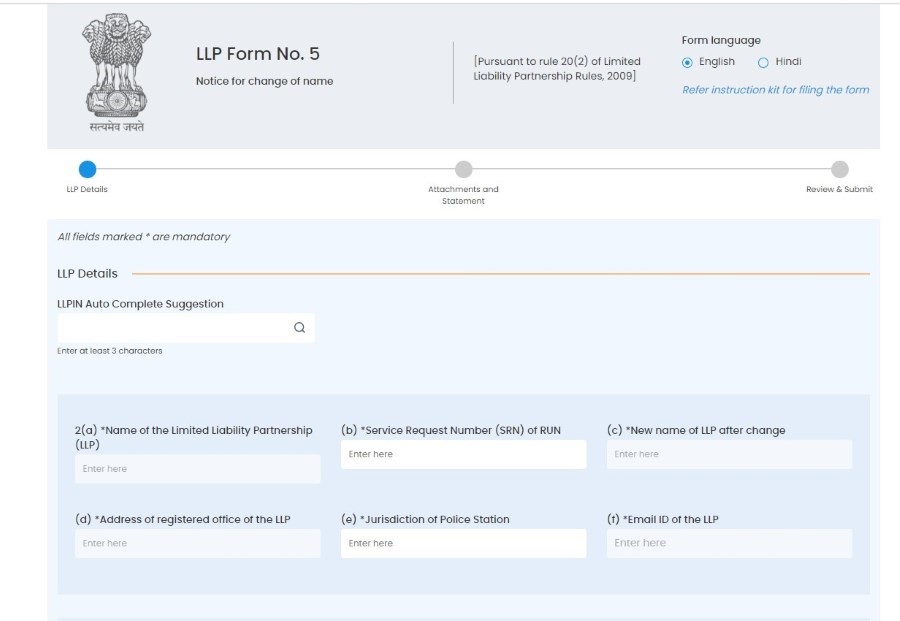Click the LLP Details step label

(87, 189)
